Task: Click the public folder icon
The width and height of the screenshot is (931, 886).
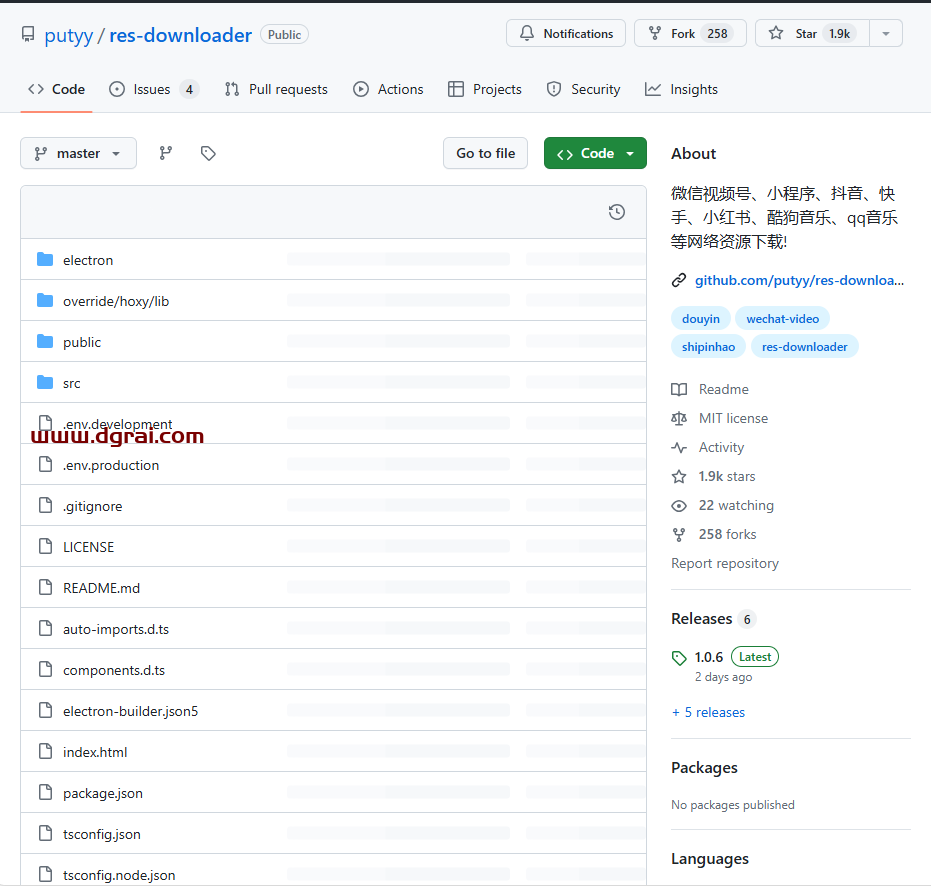Action: point(45,341)
